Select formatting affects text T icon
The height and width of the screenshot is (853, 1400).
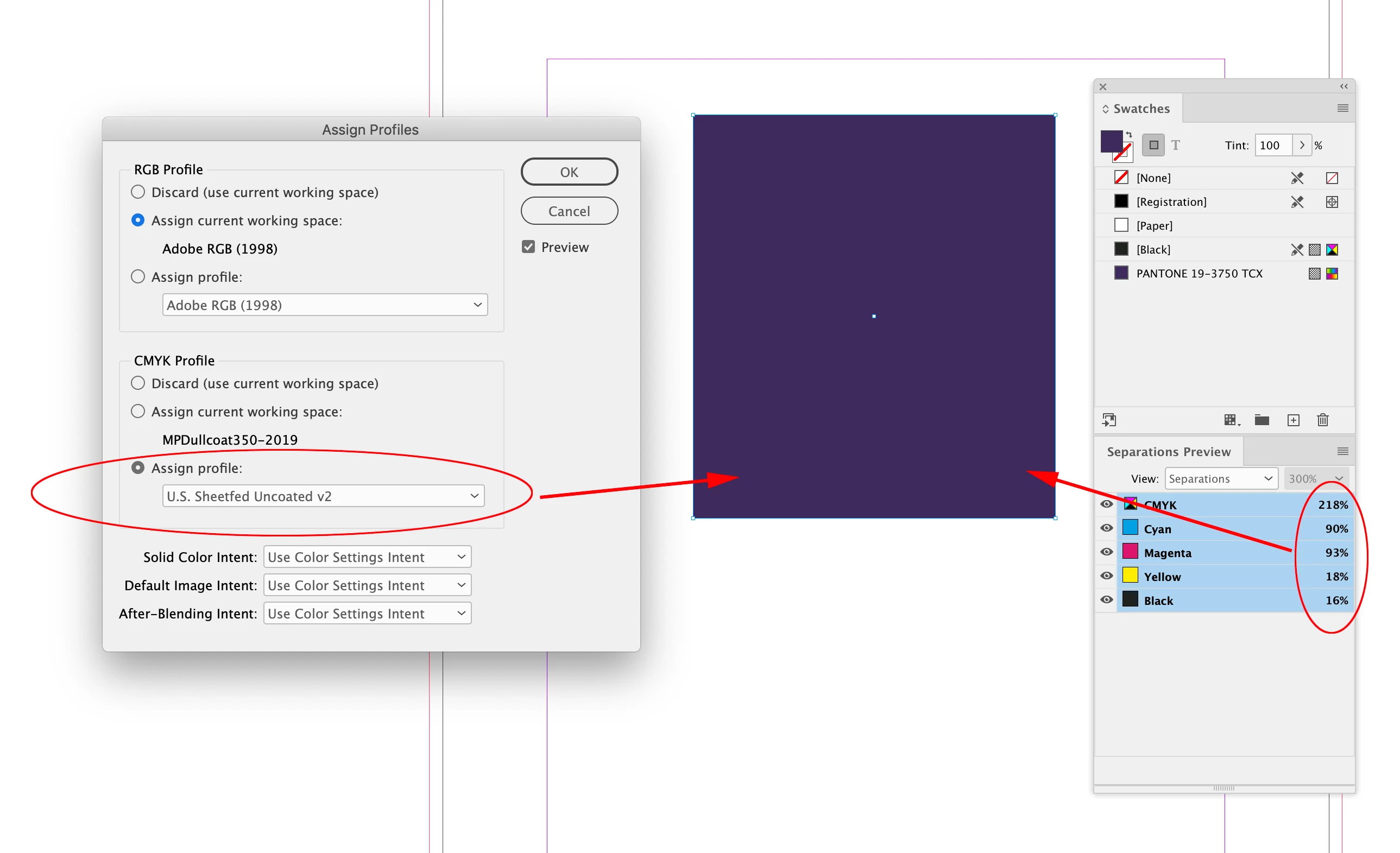[x=1176, y=146]
